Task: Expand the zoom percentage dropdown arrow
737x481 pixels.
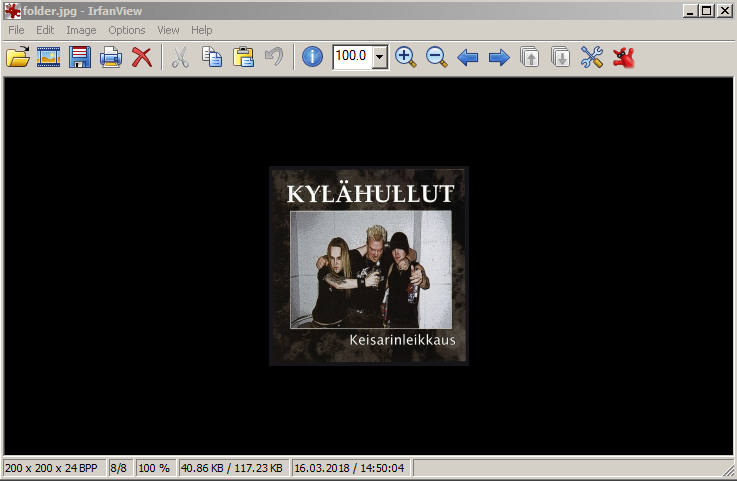Action: tap(380, 57)
